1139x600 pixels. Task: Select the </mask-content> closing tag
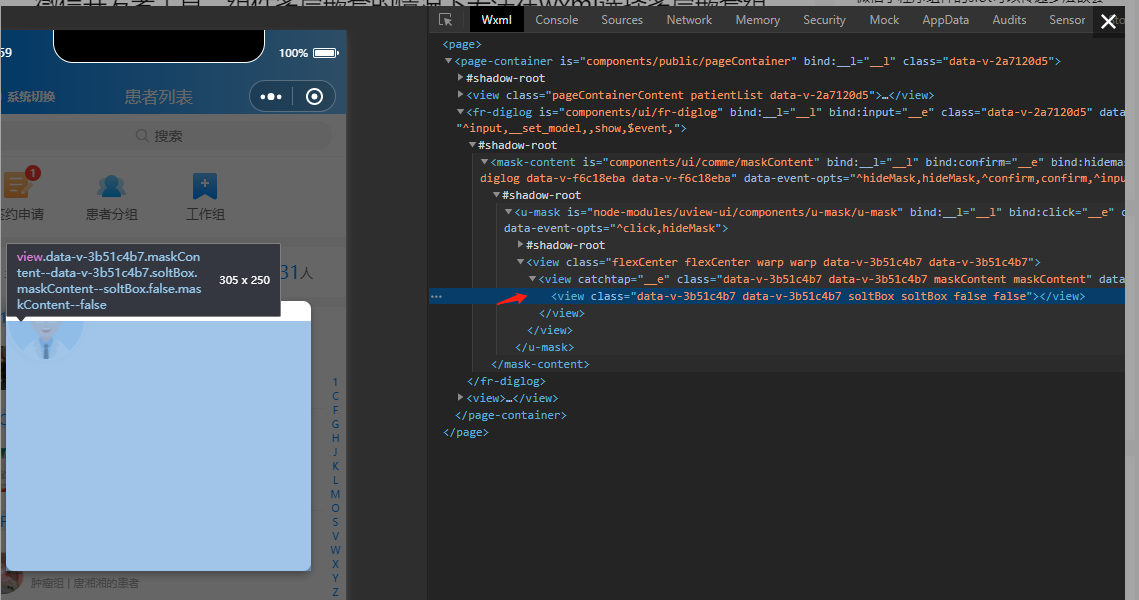[x=540, y=365]
